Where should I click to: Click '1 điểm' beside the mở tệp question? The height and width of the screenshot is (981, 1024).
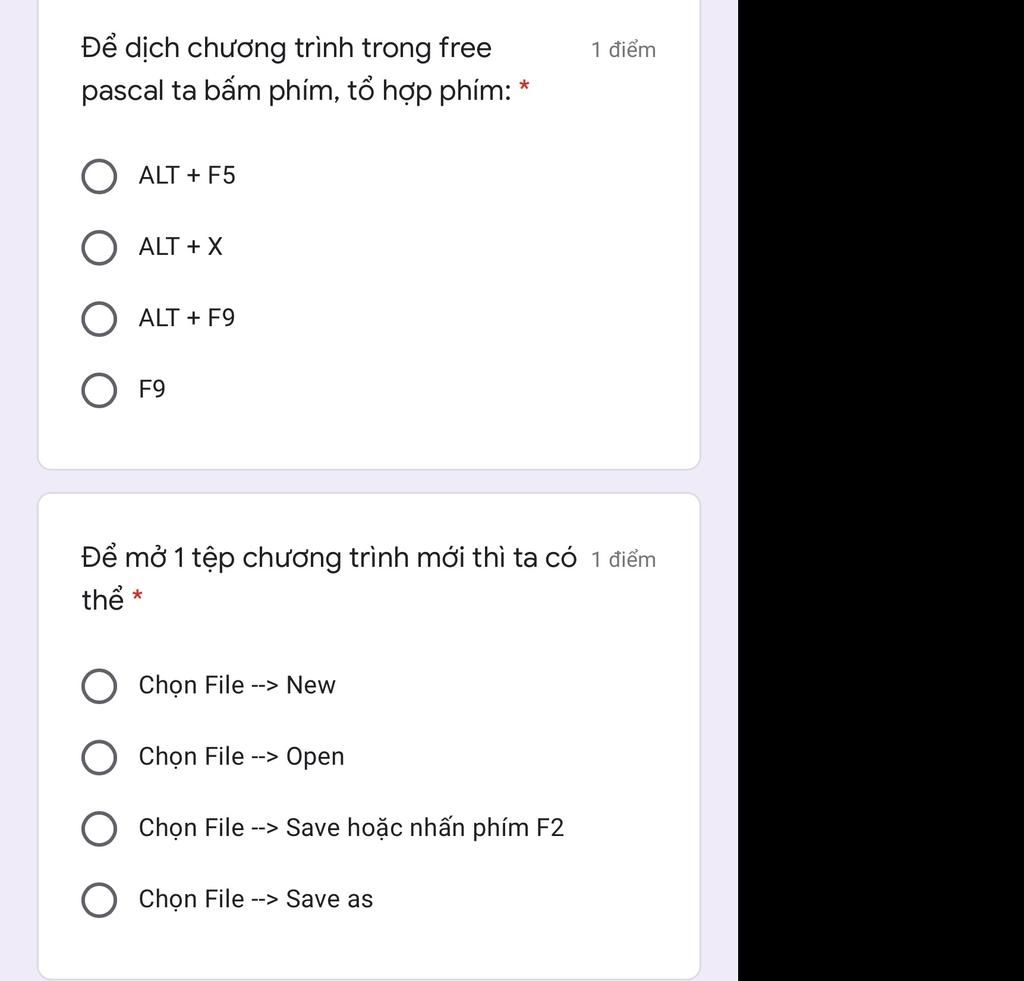[624, 560]
